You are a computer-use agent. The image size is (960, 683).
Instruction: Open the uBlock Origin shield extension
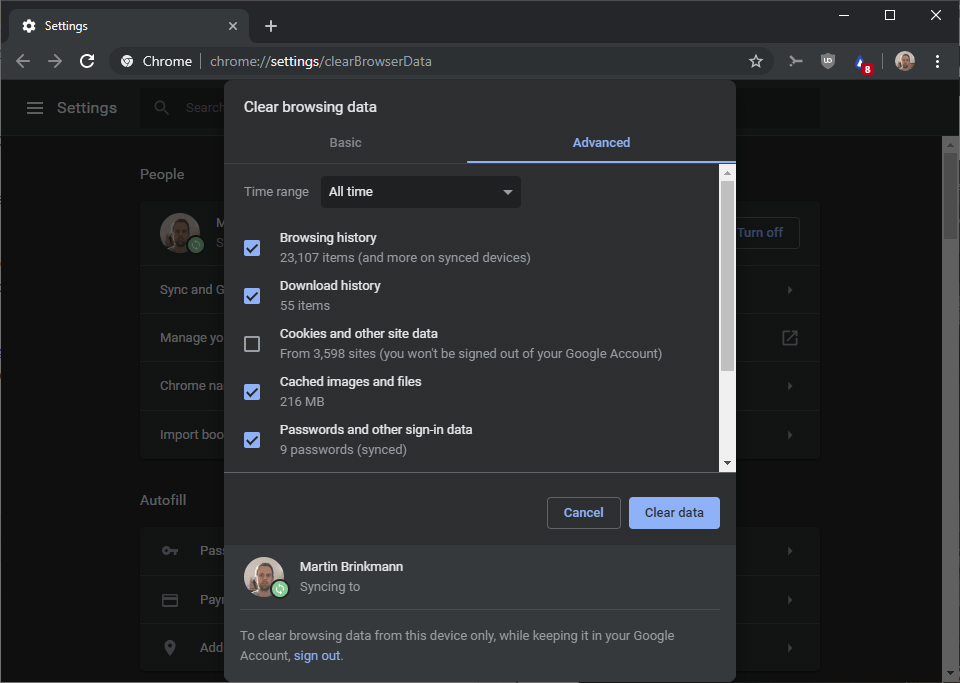coord(828,61)
